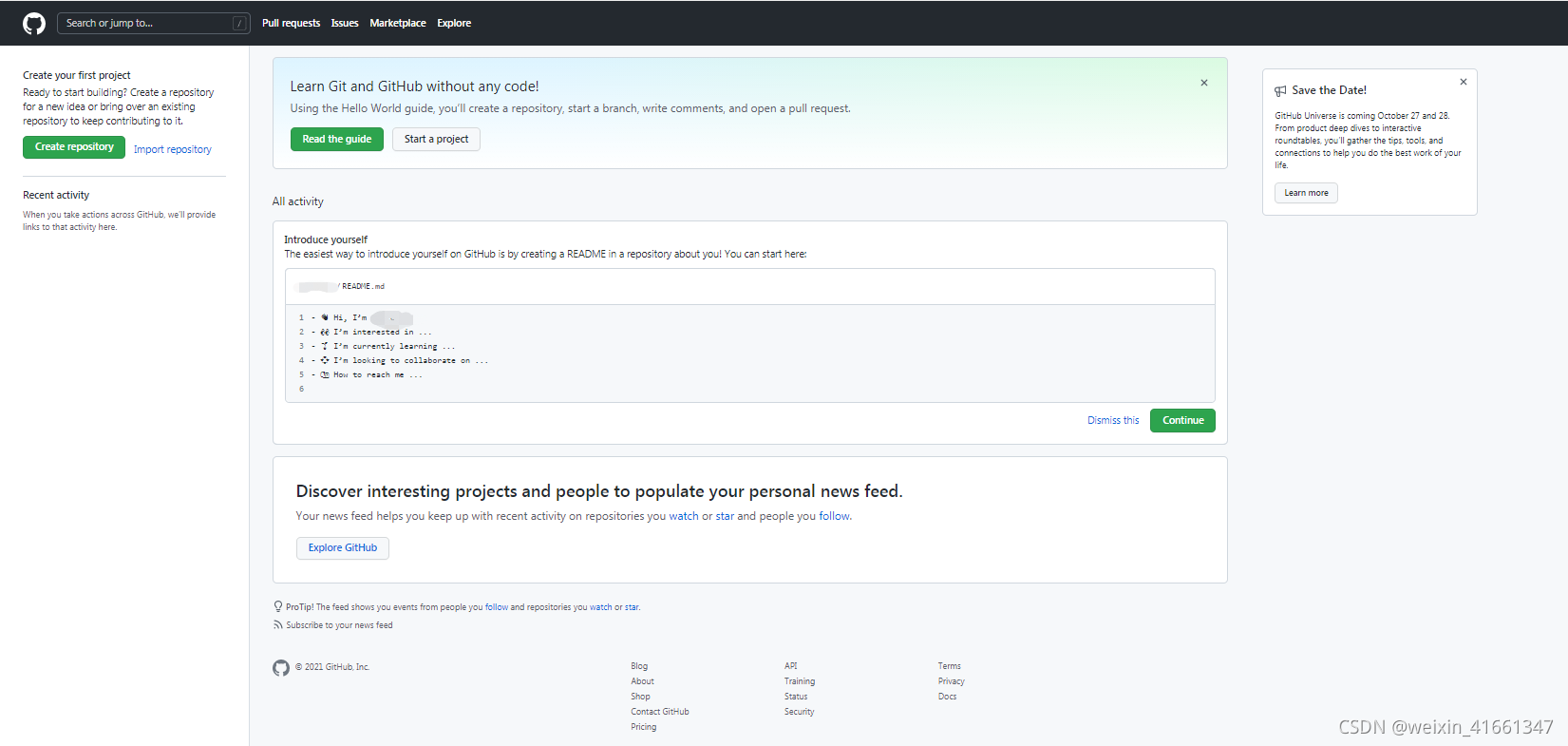Click the 'Introduce yourself' heading

(326, 240)
